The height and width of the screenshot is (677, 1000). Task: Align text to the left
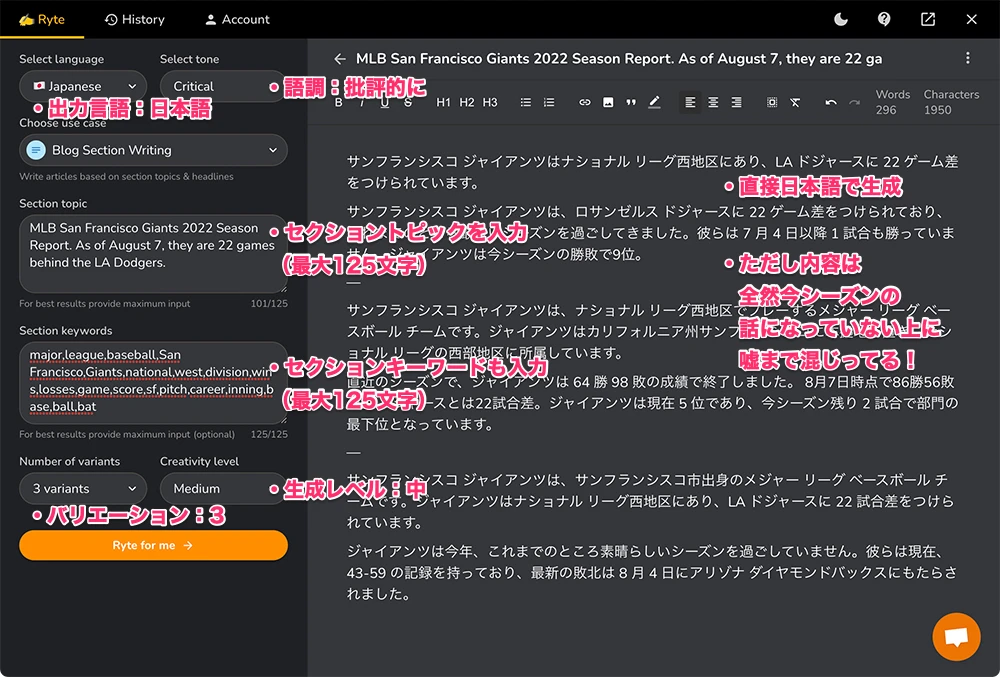[x=690, y=102]
